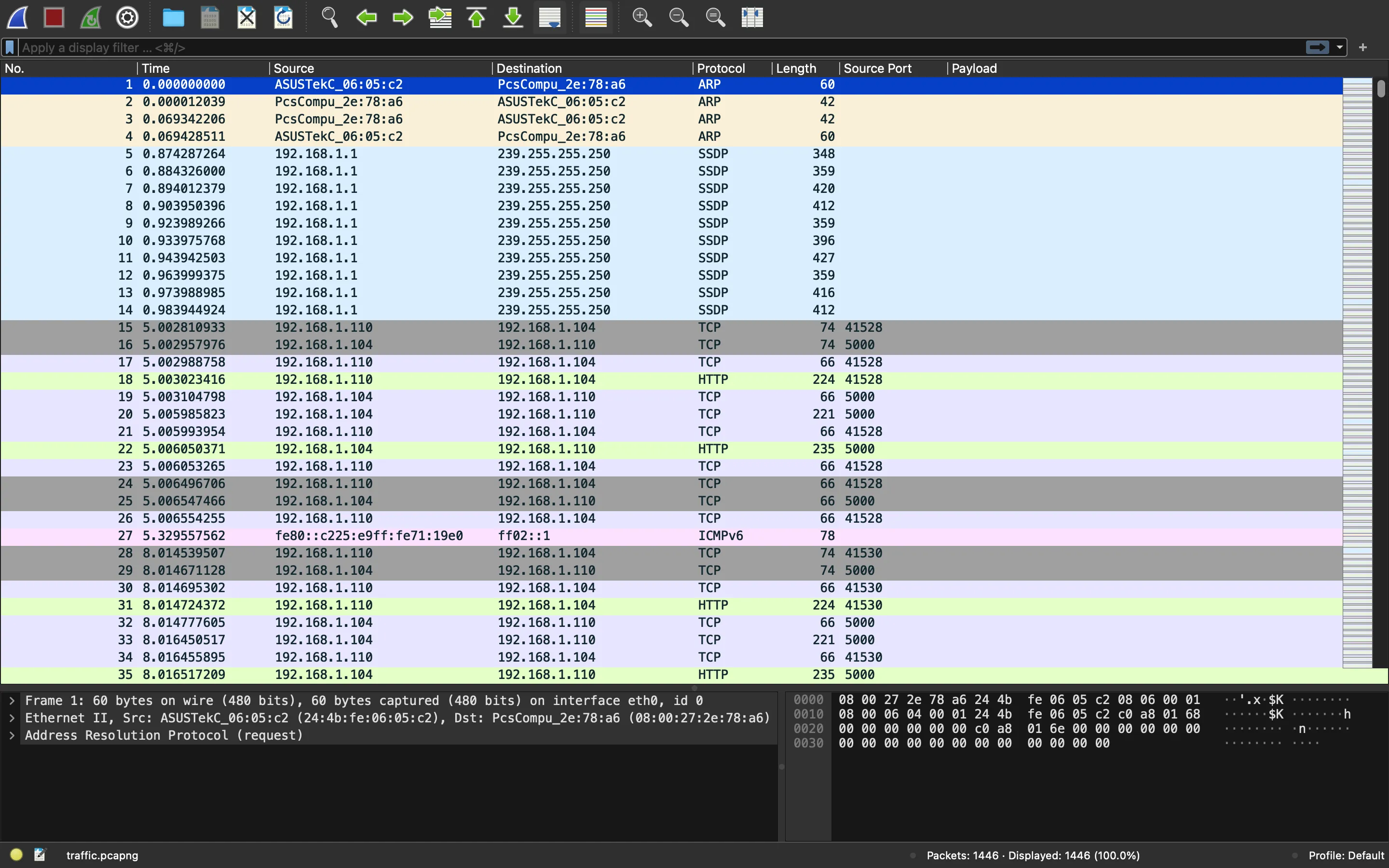Jump to the first packet via the up arrow
1389x868 pixels.
point(477,17)
